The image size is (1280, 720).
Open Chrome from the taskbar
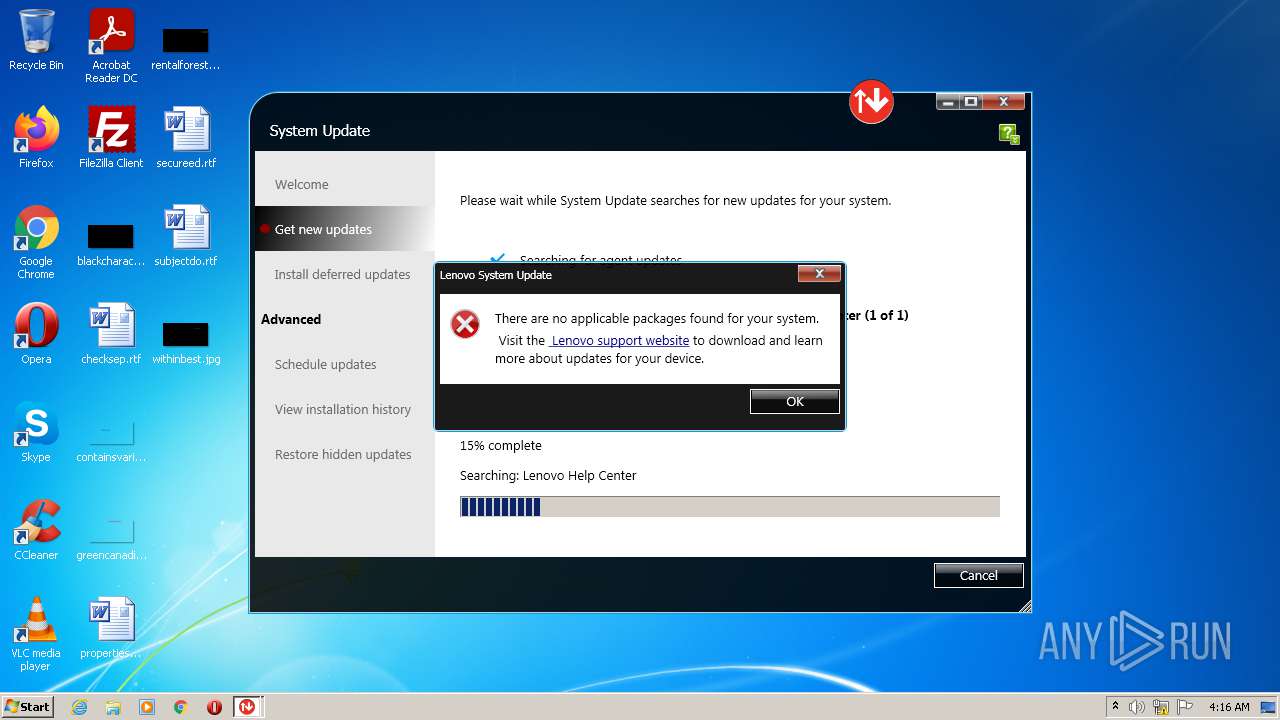(180, 707)
